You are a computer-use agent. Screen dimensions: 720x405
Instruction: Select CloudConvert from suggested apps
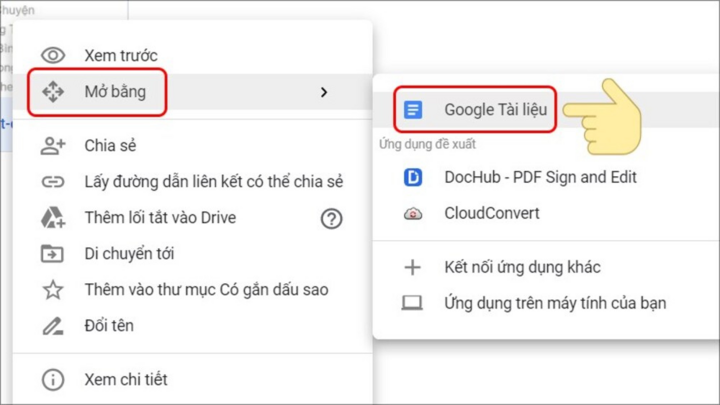click(546, 214)
